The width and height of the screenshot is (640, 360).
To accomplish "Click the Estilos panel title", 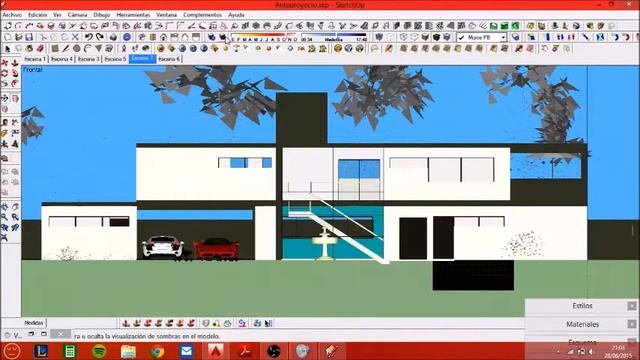I will click(582, 306).
